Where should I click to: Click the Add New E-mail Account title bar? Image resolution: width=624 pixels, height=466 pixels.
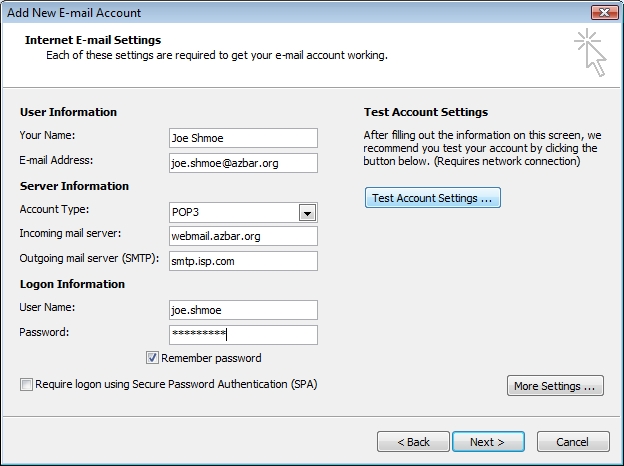(x=296, y=12)
